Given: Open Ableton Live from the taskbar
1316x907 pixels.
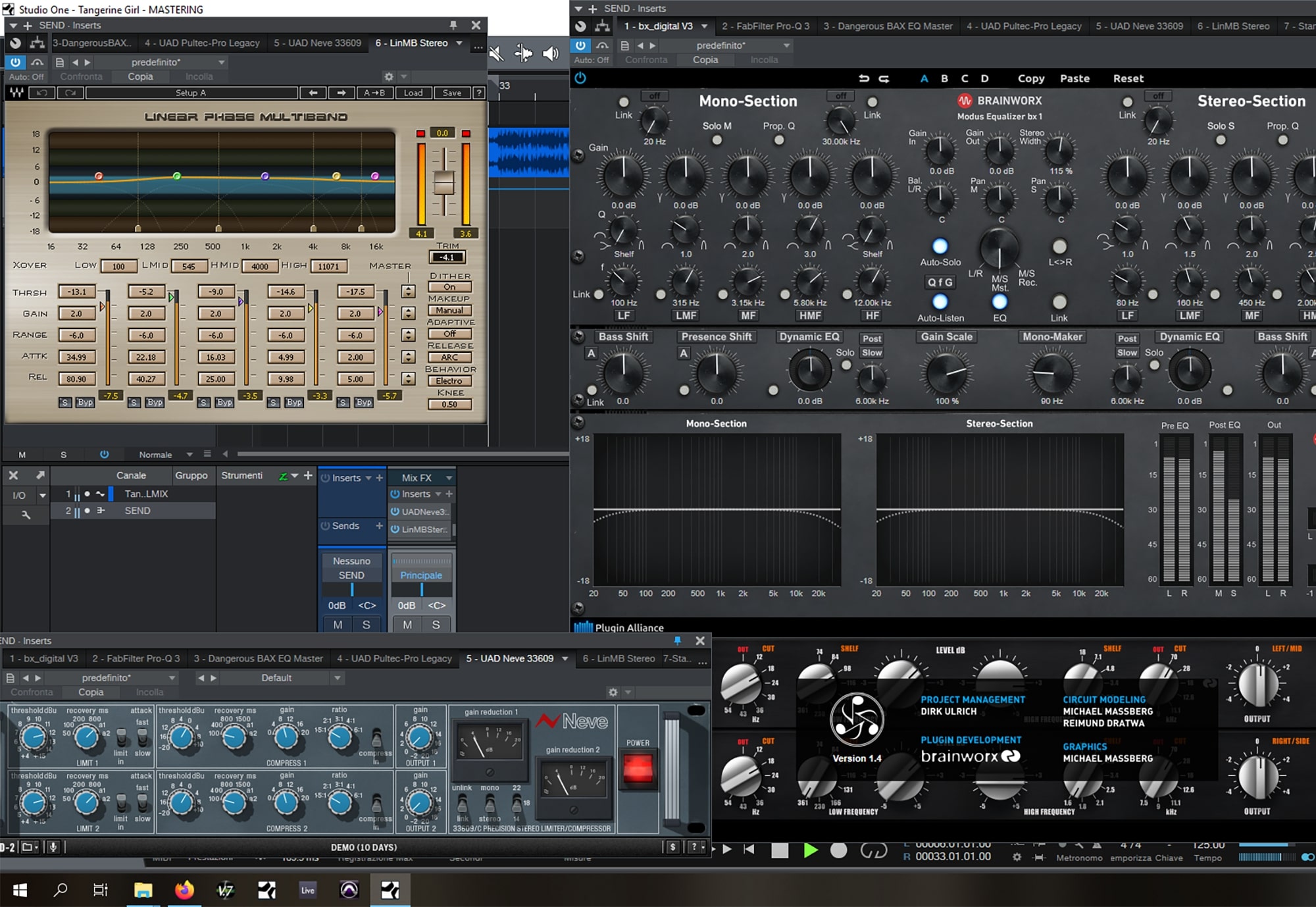Looking at the screenshot, I should click(308, 891).
